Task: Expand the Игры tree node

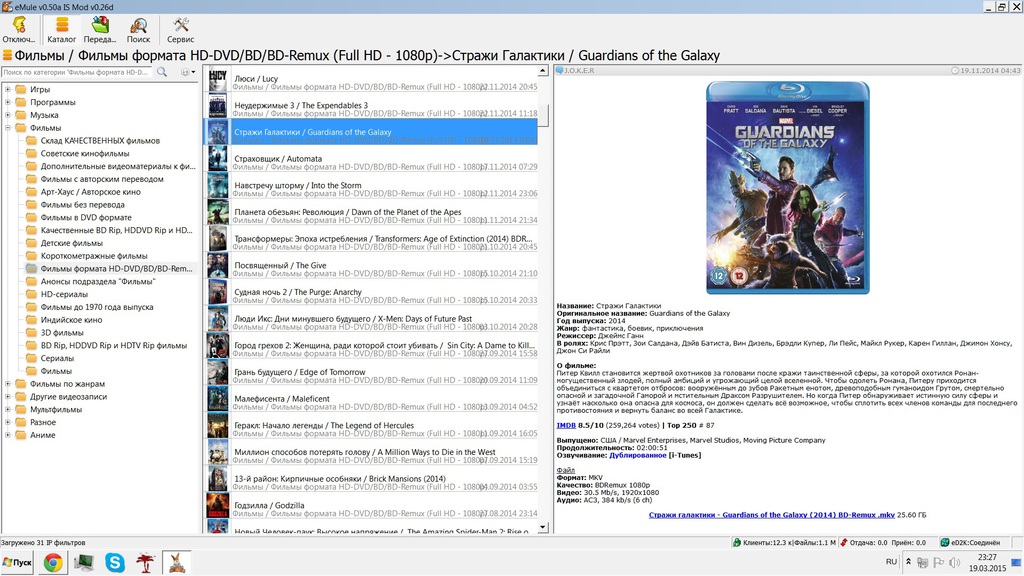Action: pos(8,89)
